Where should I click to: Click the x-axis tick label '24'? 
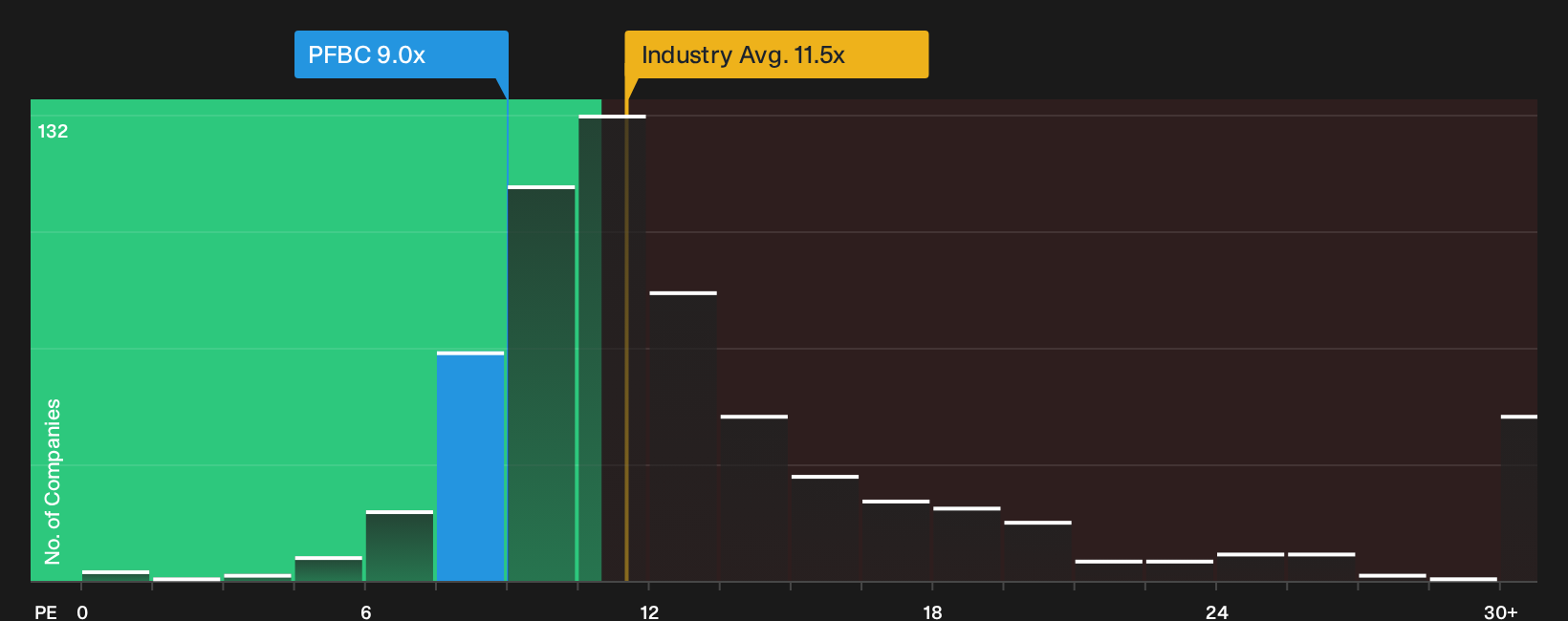click(x=1216, y=612)
